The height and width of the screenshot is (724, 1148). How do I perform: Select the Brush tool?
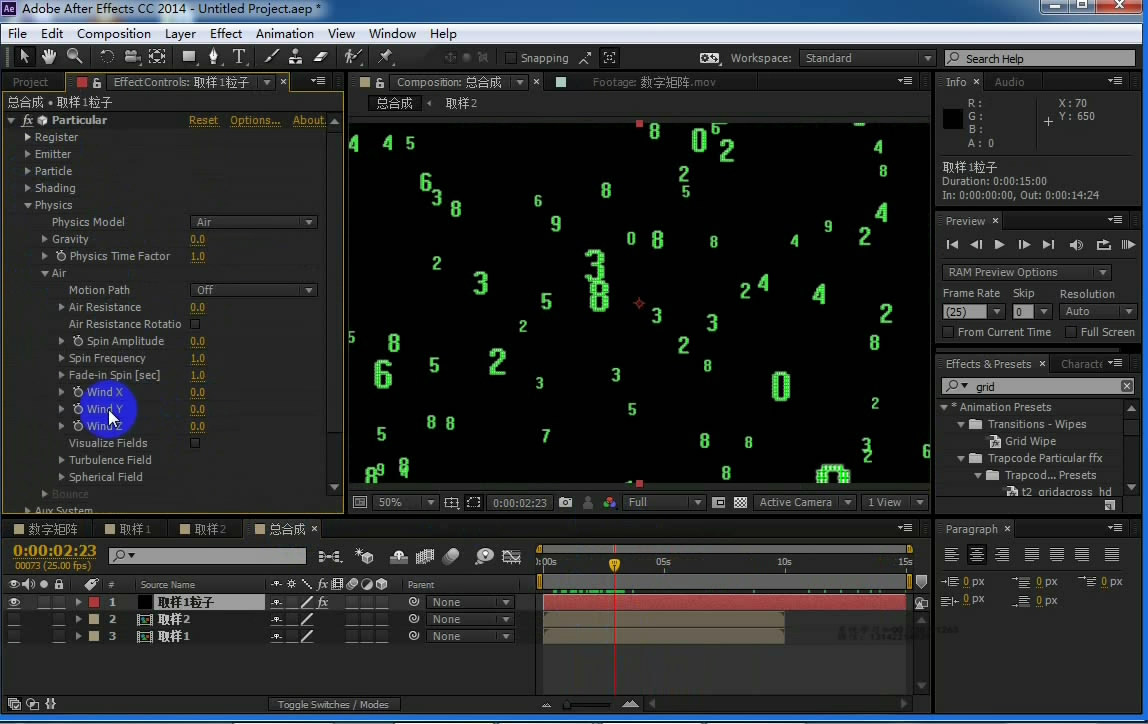point(271,56)
